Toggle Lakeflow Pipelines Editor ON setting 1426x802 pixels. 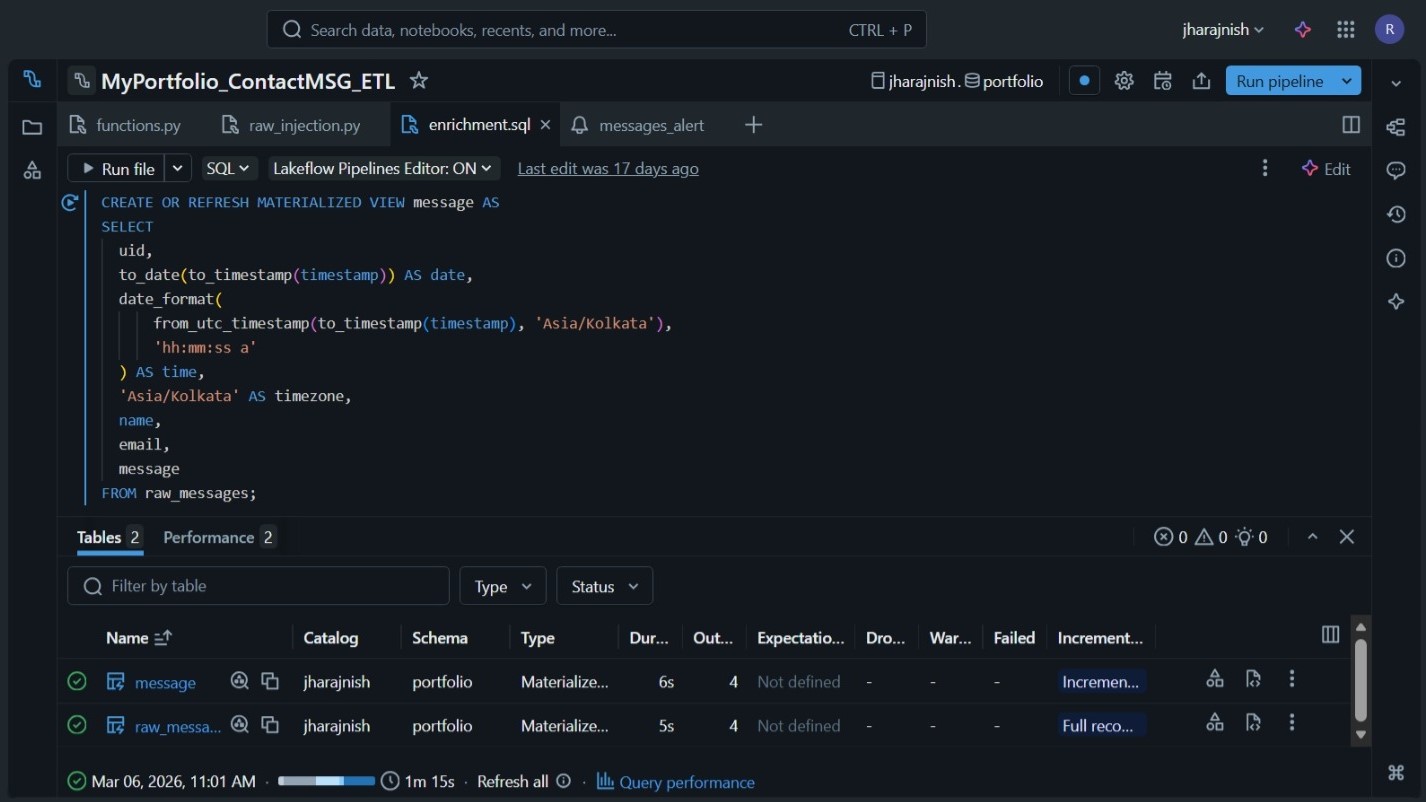(383, 169)
